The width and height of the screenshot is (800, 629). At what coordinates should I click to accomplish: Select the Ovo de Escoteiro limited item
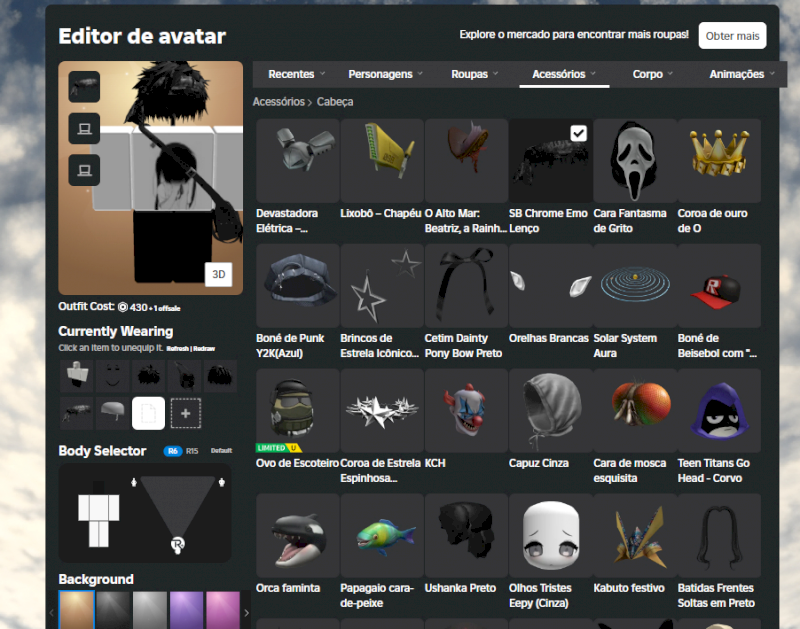coord(298,411)
